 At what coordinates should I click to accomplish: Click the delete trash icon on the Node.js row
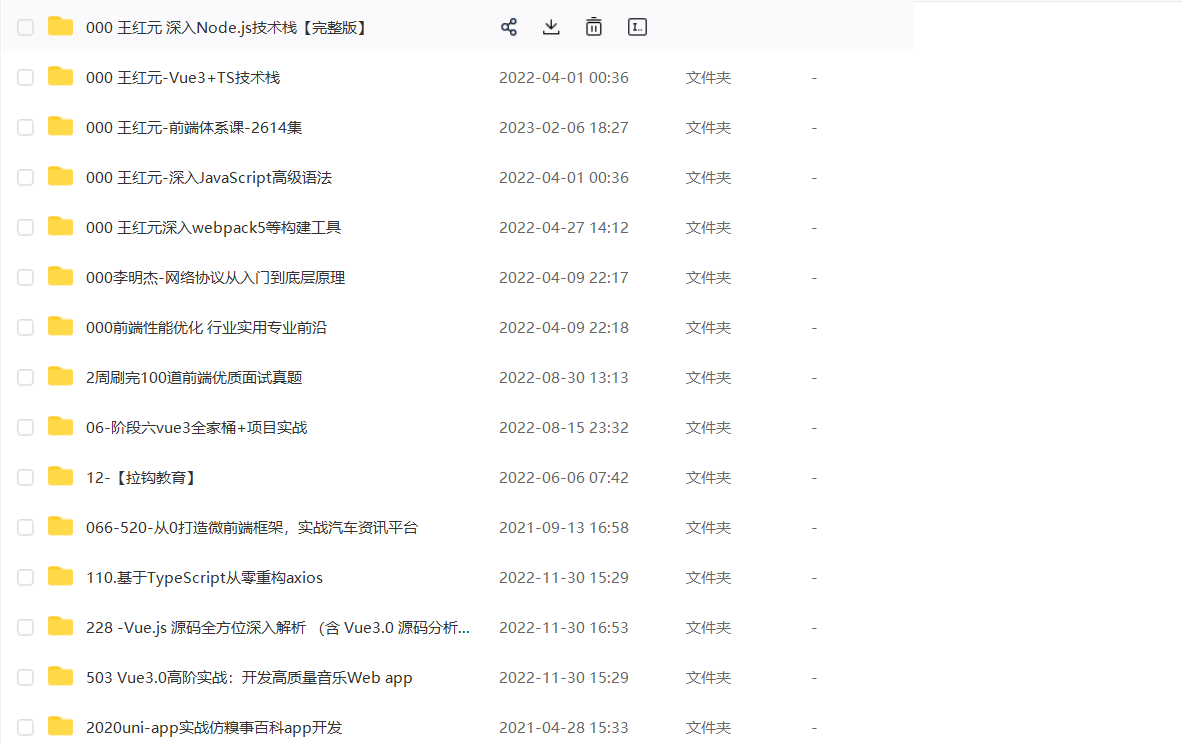tap(594, 27)
